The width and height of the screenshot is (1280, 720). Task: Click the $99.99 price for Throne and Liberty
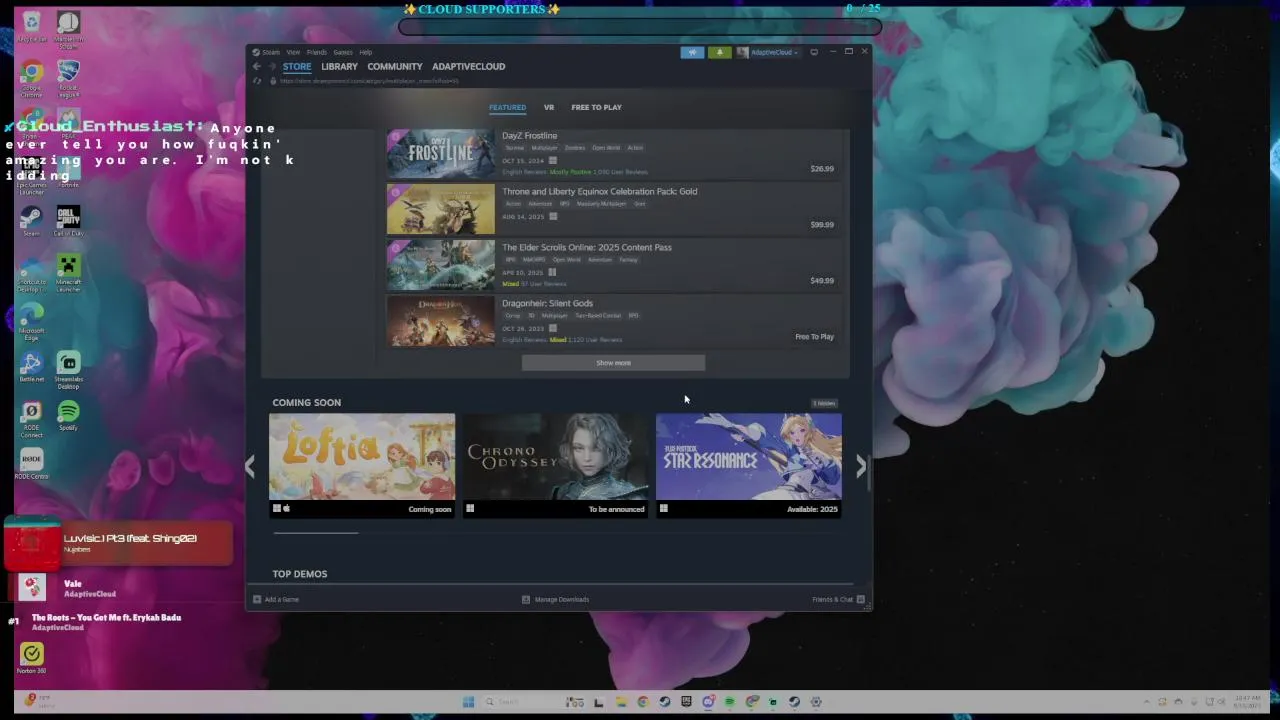(x=822, y=225)
